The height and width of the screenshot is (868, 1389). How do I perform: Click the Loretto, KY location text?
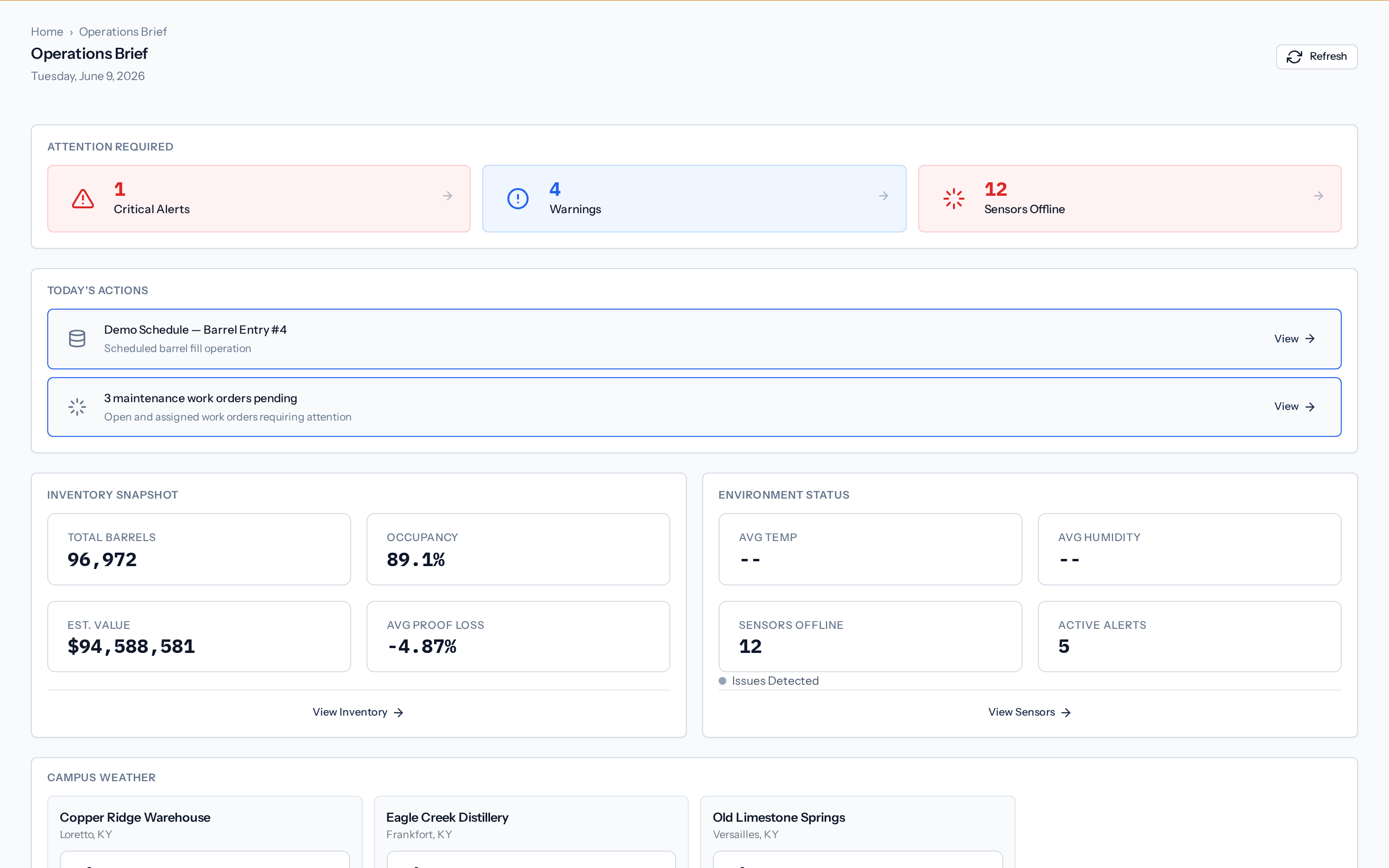[x=86, y=835]
